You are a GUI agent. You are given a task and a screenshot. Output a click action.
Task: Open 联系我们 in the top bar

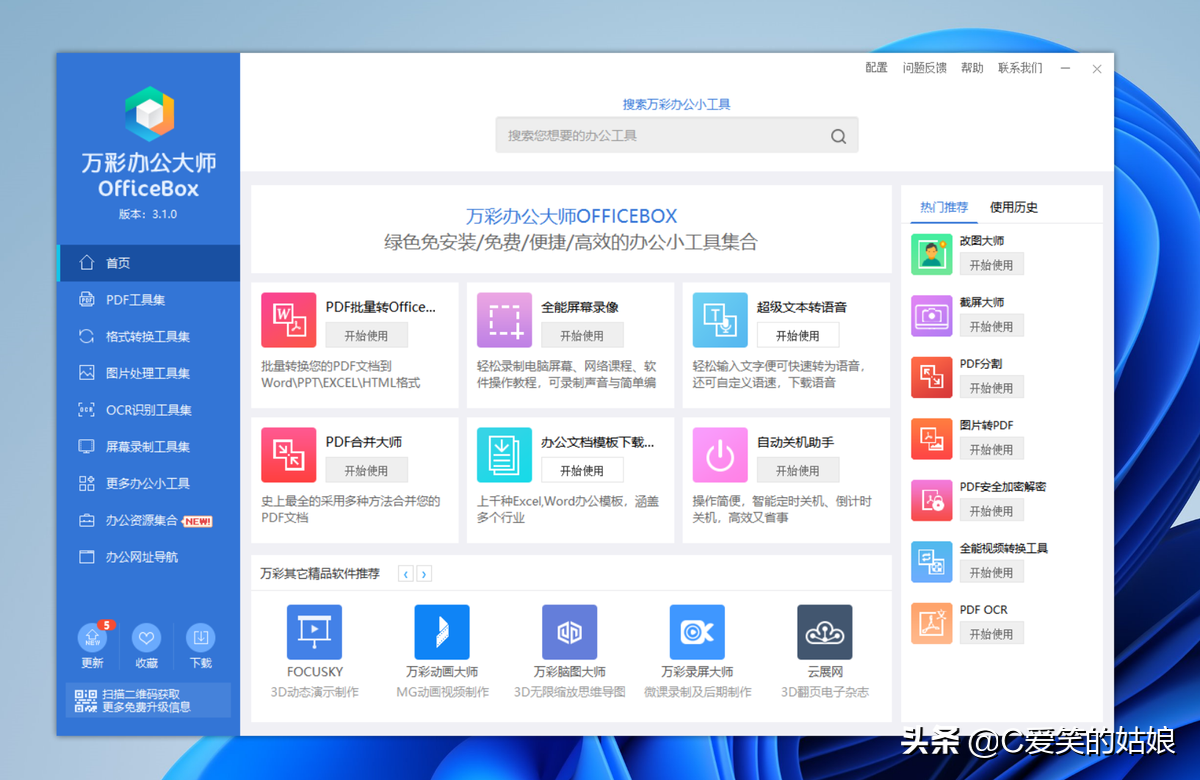1020,68
